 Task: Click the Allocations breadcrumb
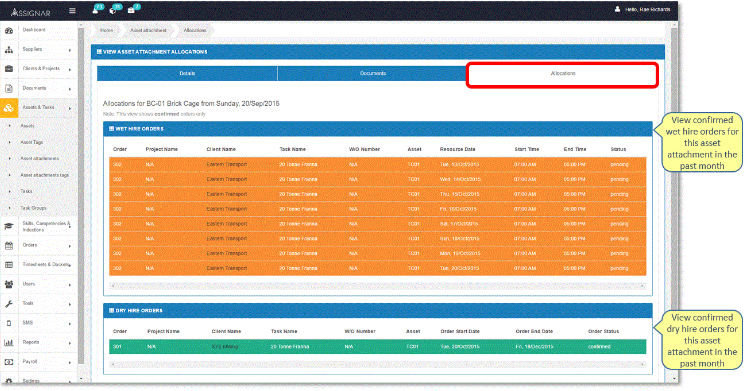coord(195,30)
